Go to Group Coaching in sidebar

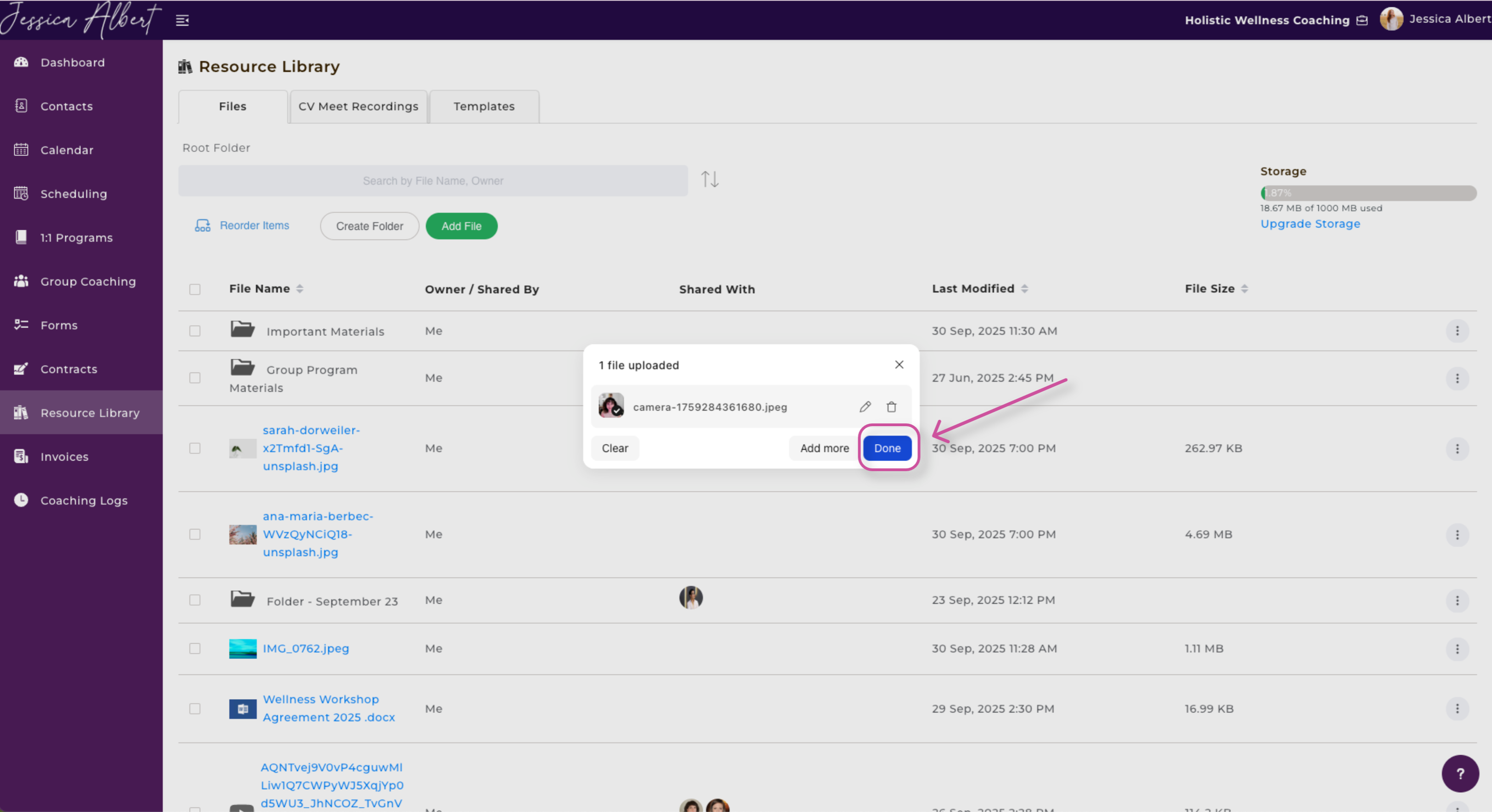pyautogui.click(x=88, y=282)
